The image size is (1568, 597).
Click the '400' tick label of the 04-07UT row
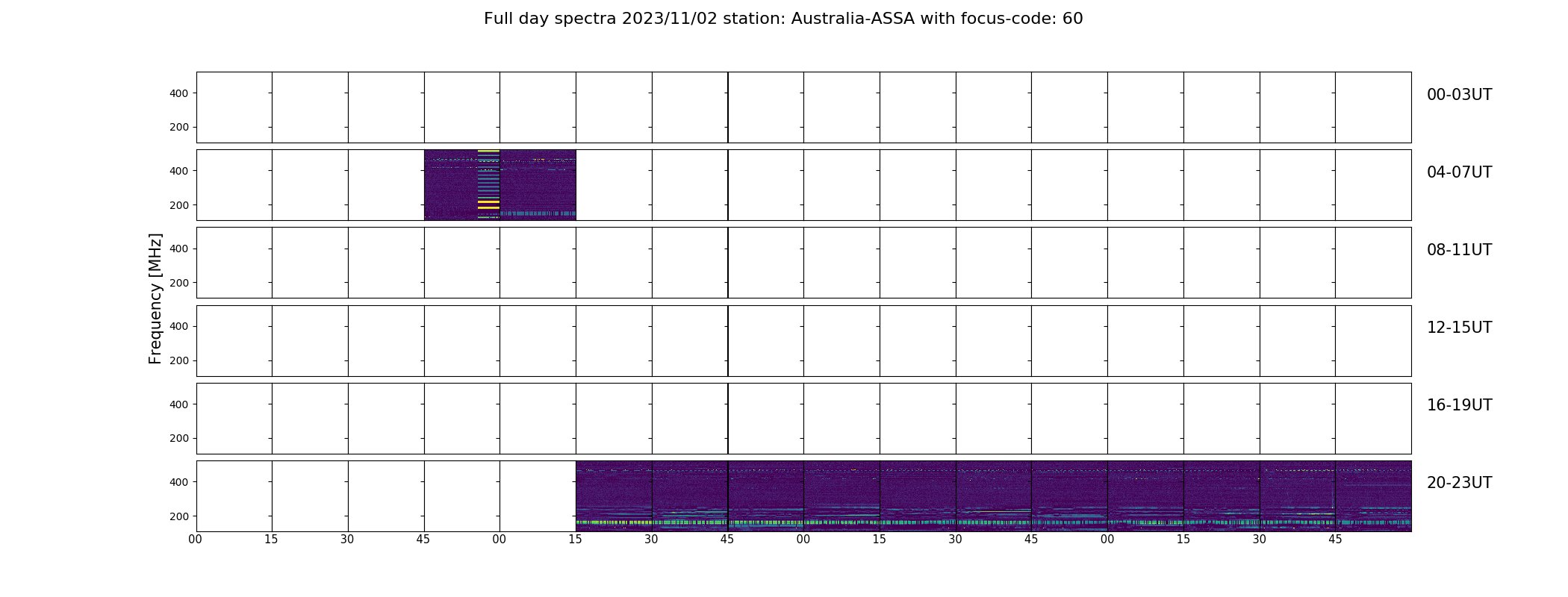click(x=179, y=171)
